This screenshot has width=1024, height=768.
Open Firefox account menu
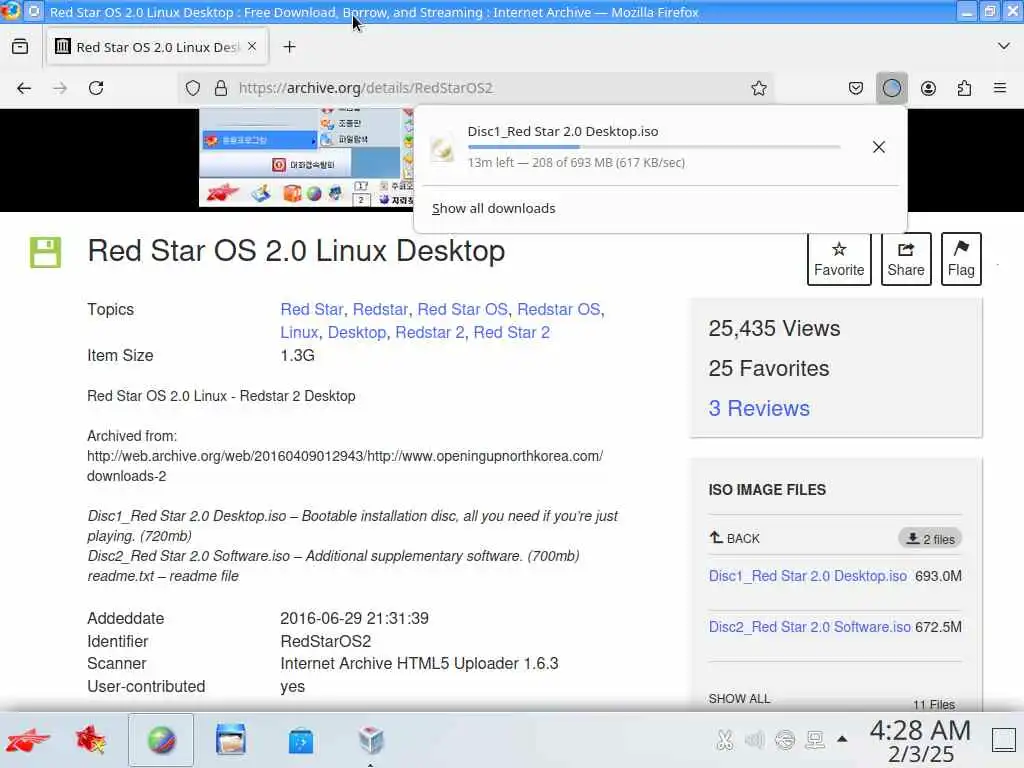928,88
